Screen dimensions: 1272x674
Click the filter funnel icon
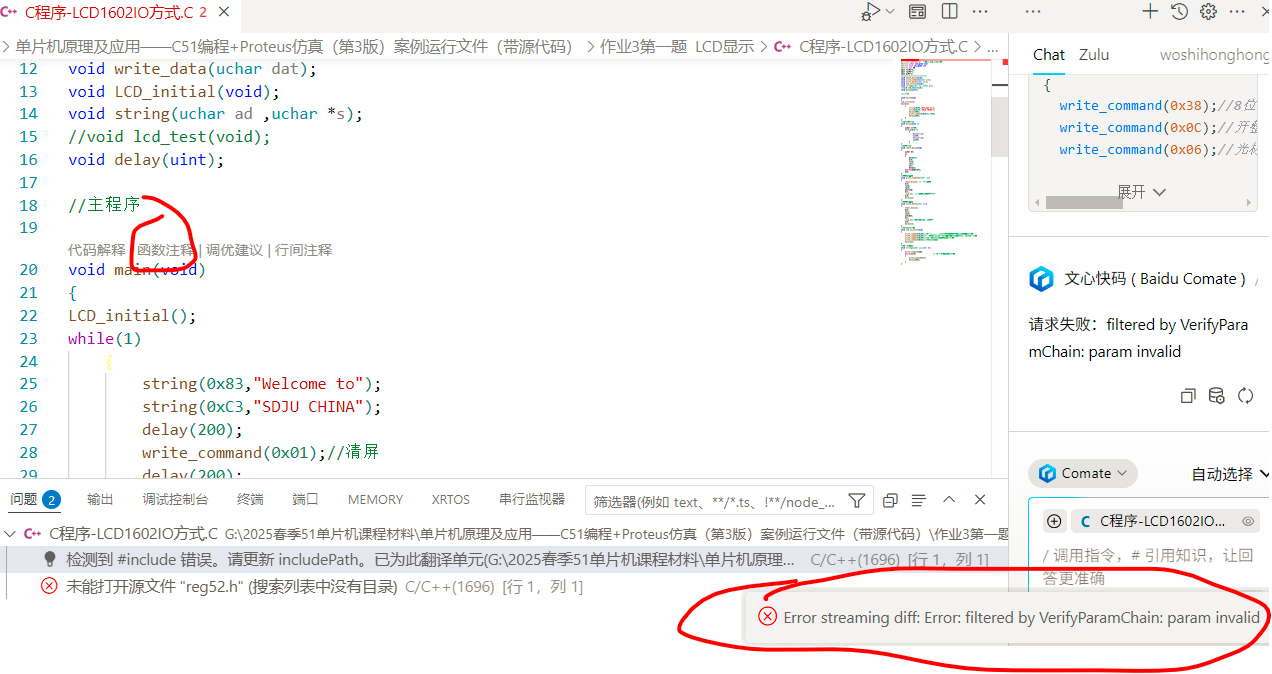click(x=857, y=500)
